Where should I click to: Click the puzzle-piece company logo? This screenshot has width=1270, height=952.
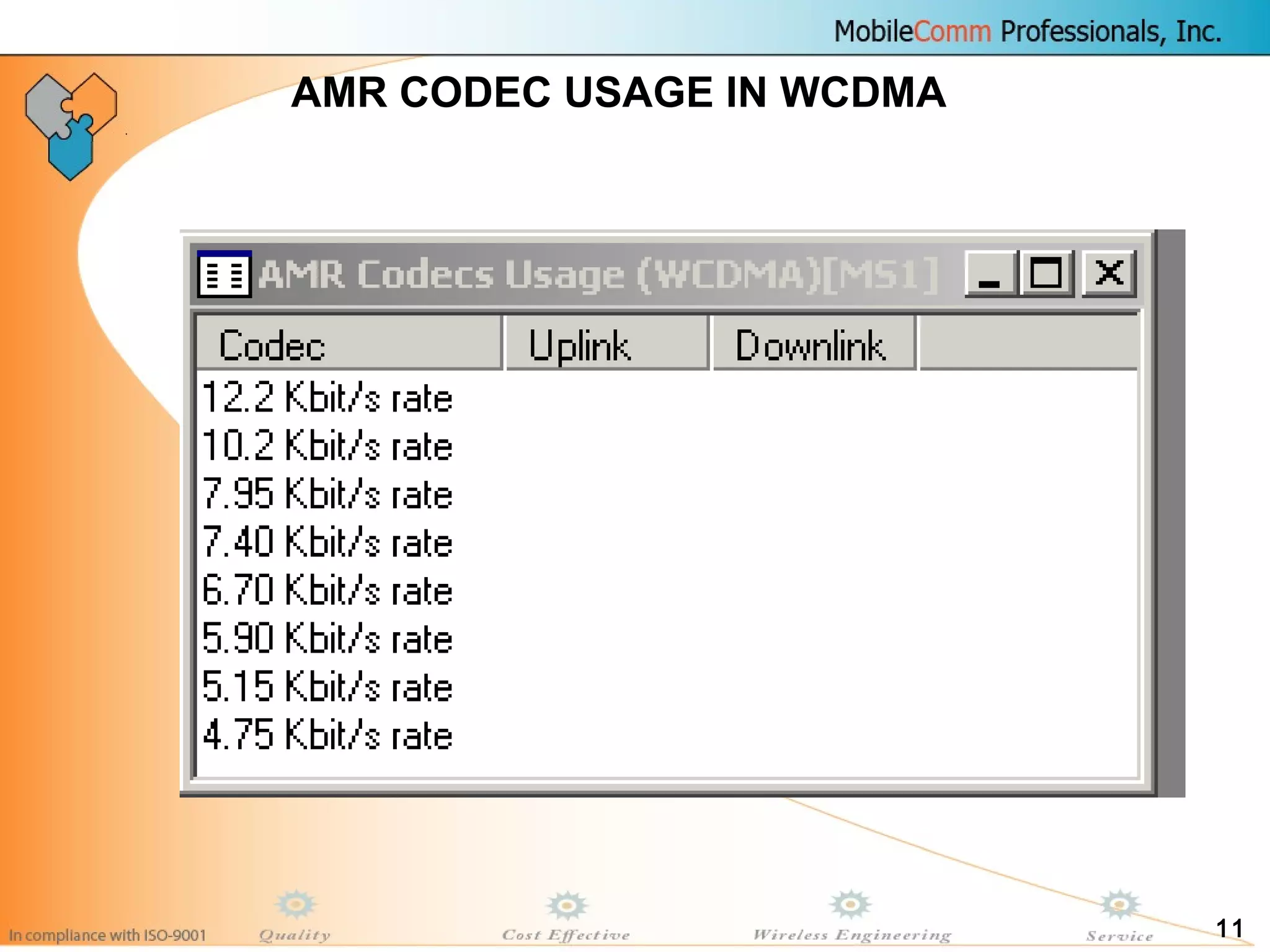click(x=71, y=126)
